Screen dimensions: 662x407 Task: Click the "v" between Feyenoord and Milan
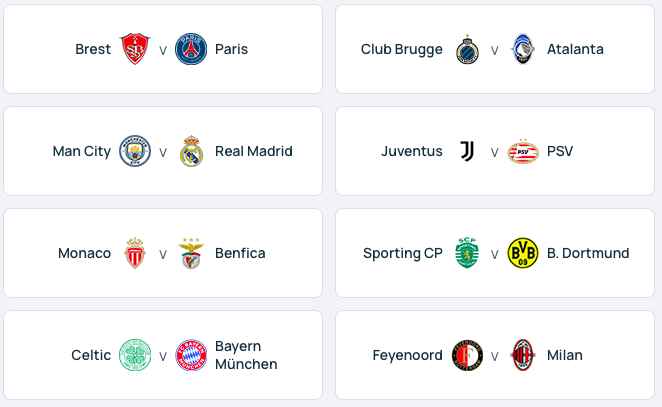494,356
